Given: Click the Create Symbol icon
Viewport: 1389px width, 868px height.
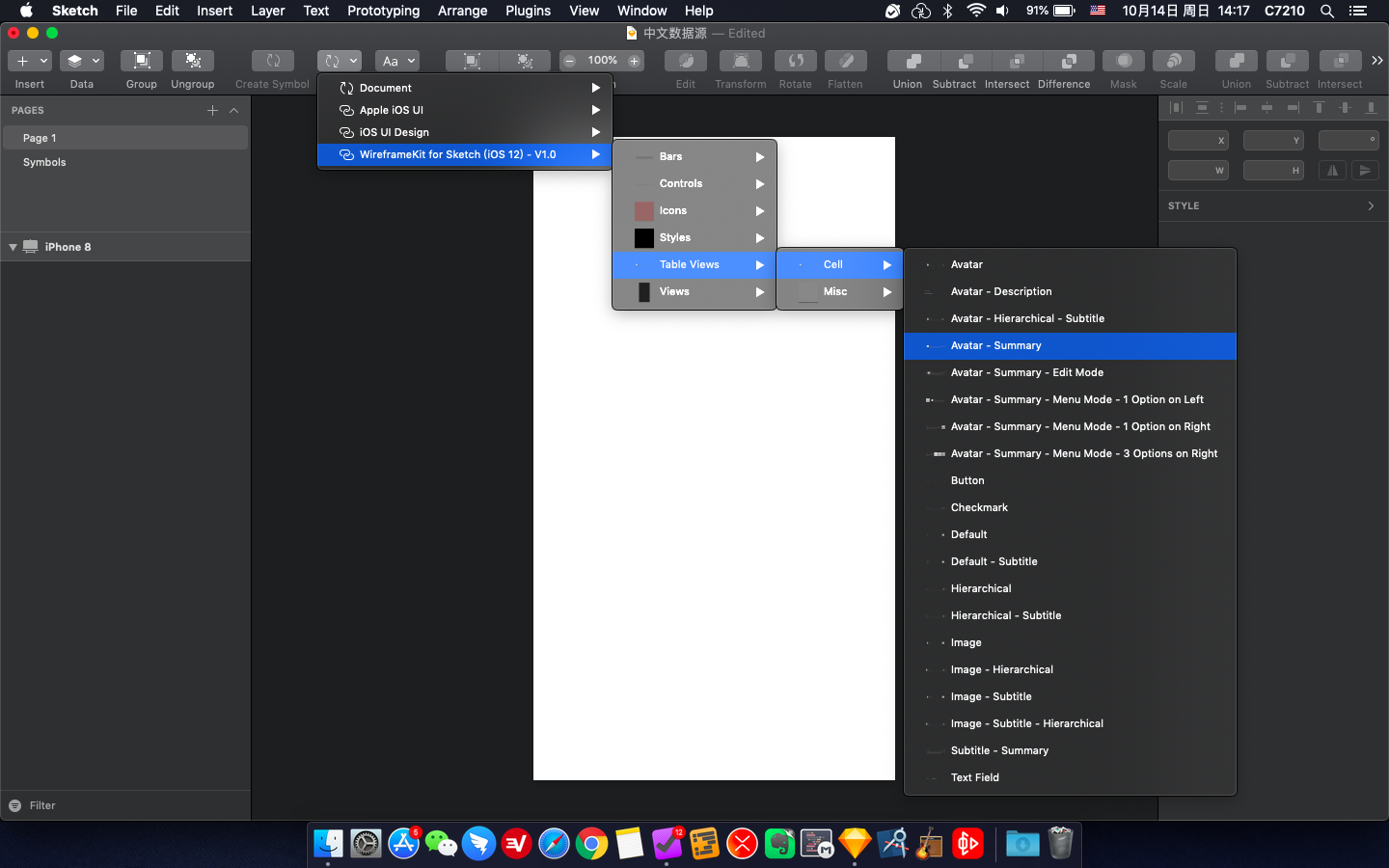Looking at the screenshot, I should click(x=273, y=61).
